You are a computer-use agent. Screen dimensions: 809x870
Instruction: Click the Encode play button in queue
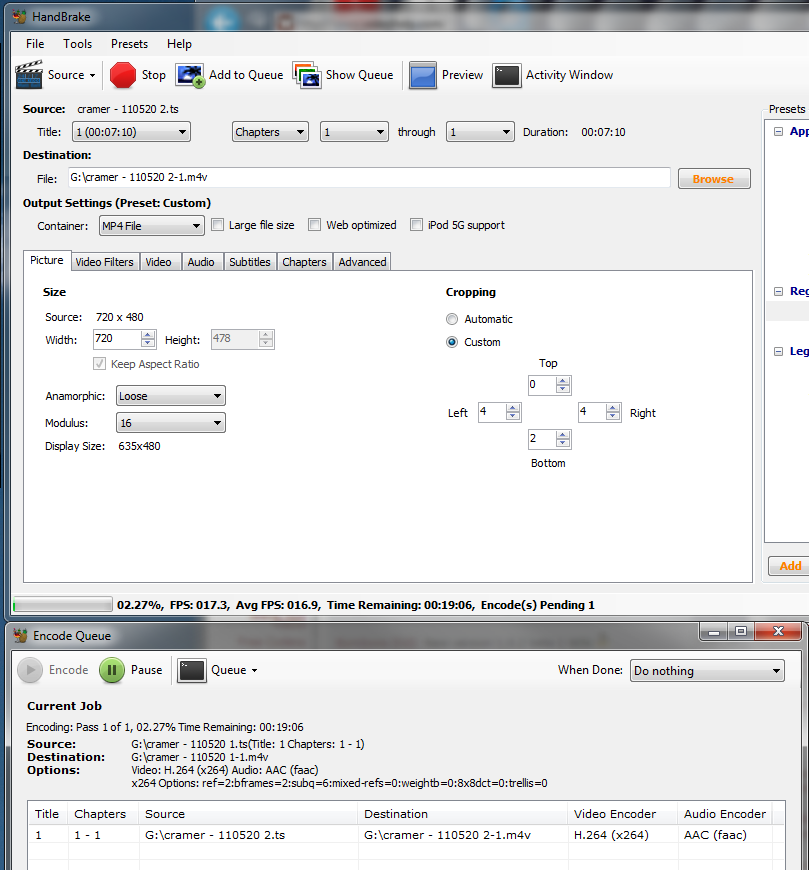click(x=30, y=670)
